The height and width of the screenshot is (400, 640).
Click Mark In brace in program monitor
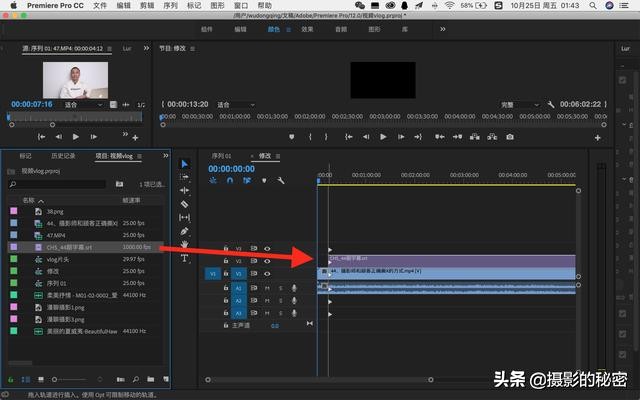pos(310,137)
